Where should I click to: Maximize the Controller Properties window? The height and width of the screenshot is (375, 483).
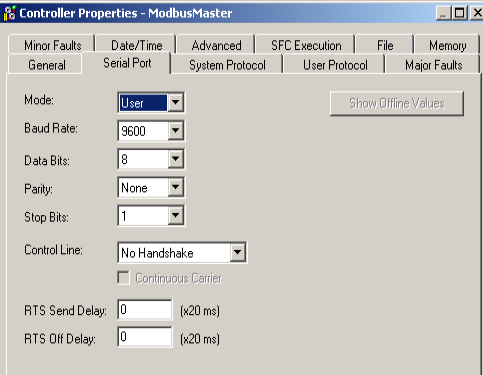460,13
